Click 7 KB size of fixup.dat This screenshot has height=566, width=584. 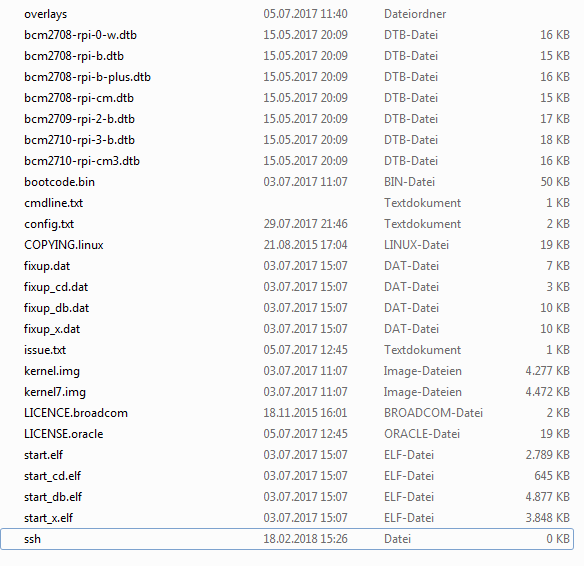(x=558, y=266)
